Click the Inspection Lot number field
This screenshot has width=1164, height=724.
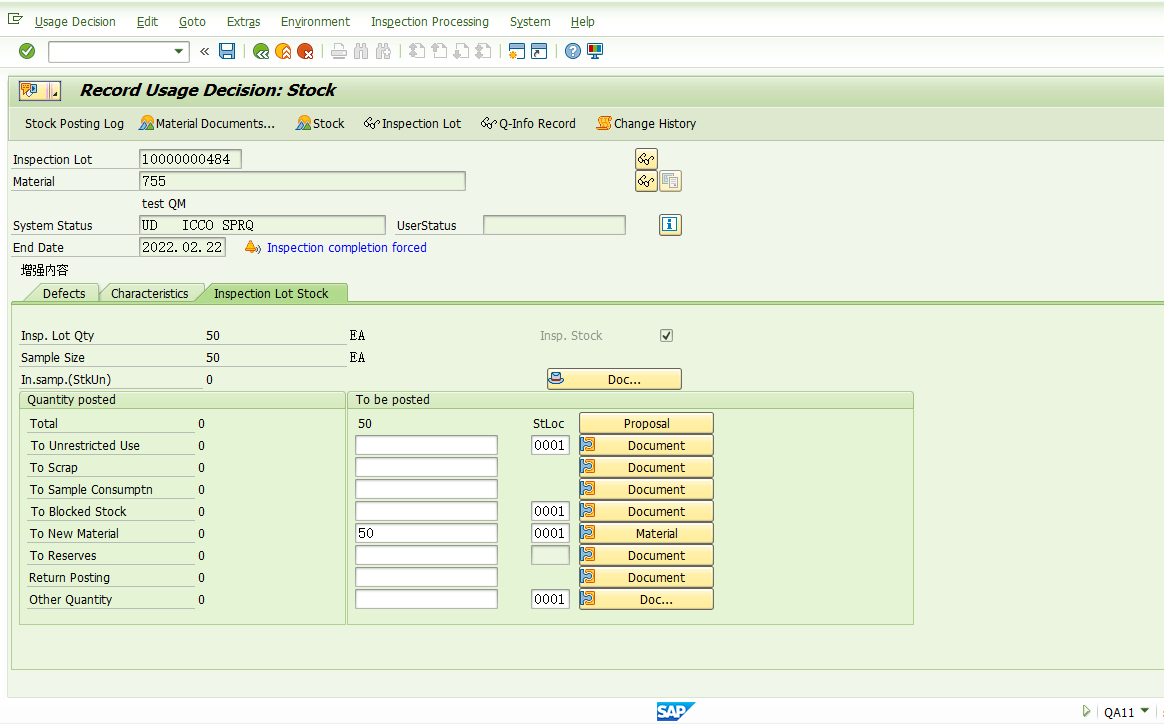[x=190, y=159]
